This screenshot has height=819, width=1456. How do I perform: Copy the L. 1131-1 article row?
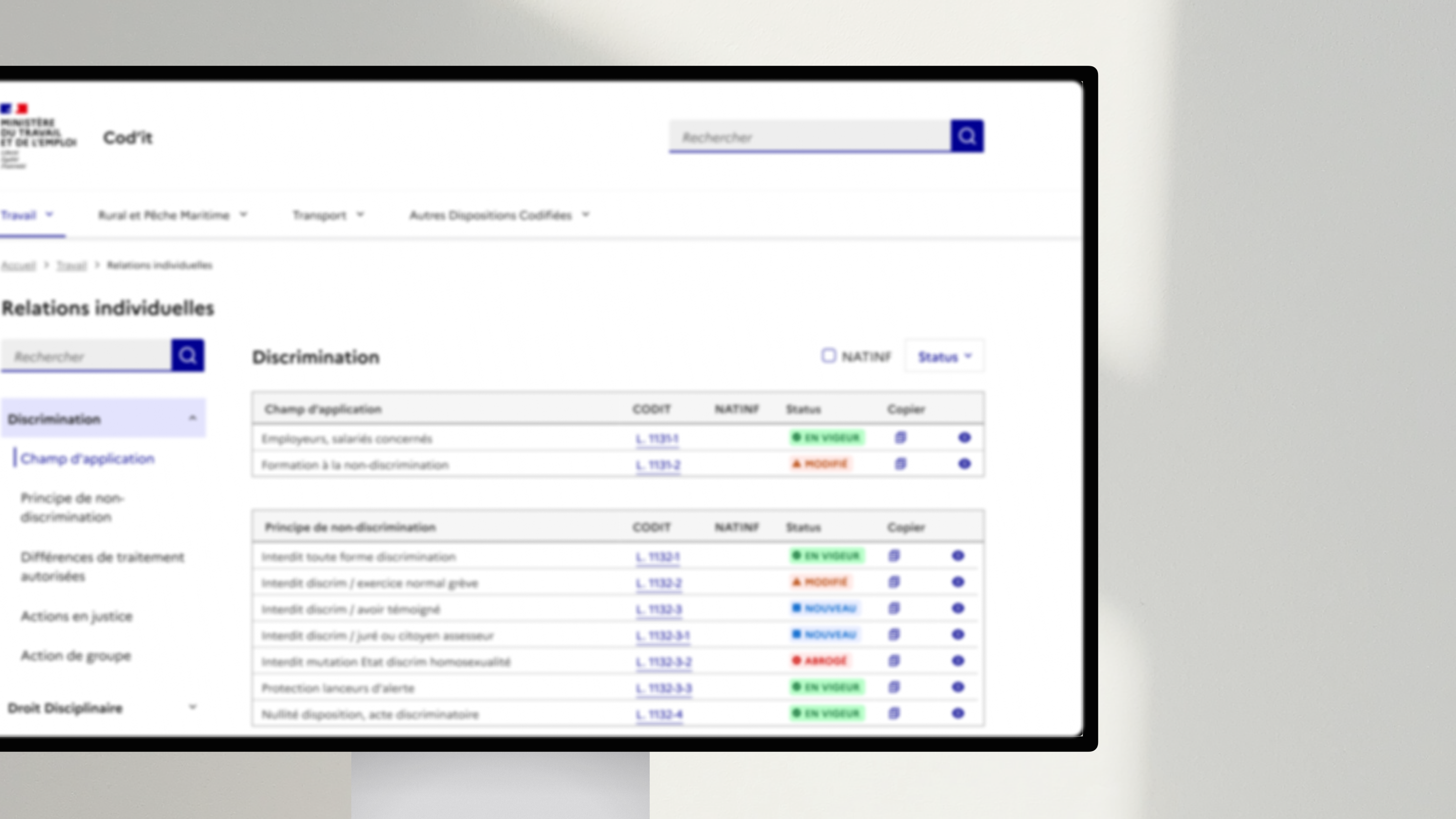900,437
